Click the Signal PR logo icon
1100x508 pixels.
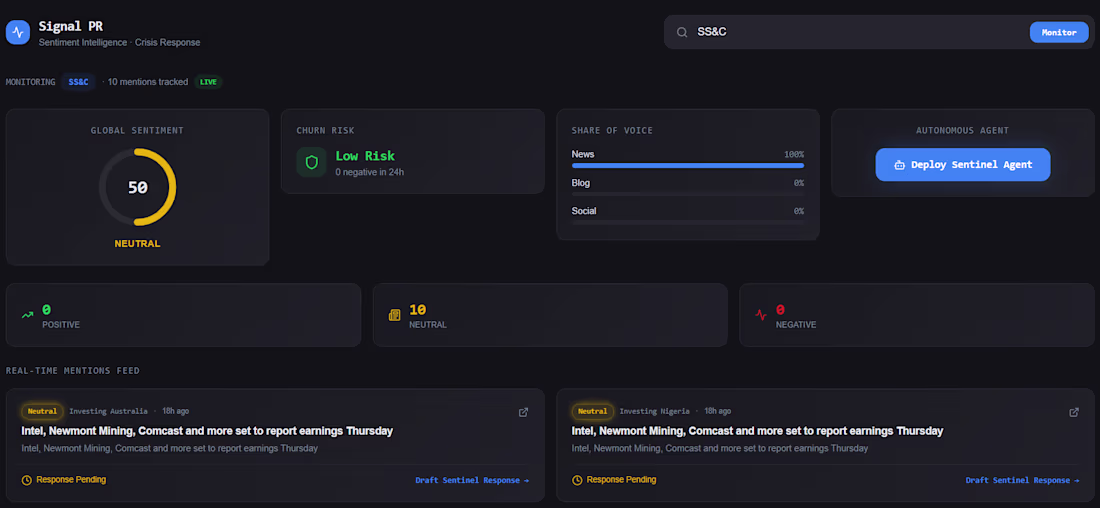pyautogui.click(x=18, y=32)
